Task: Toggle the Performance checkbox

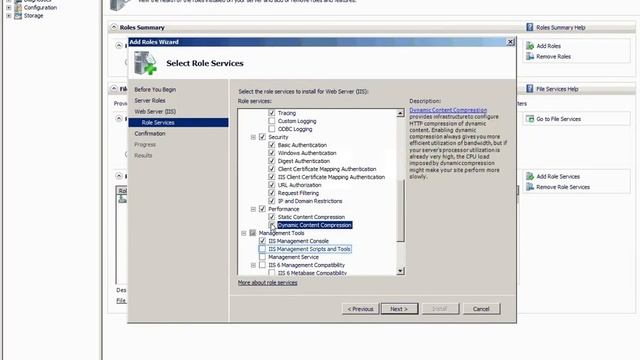Action: [262, 209]
